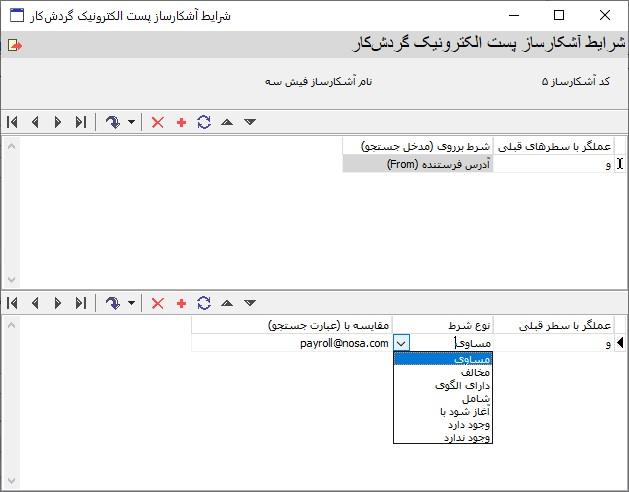Screen dimensions: 629x492
Task: Go to first record in upper toolbar
Action: tap(12, 122)
